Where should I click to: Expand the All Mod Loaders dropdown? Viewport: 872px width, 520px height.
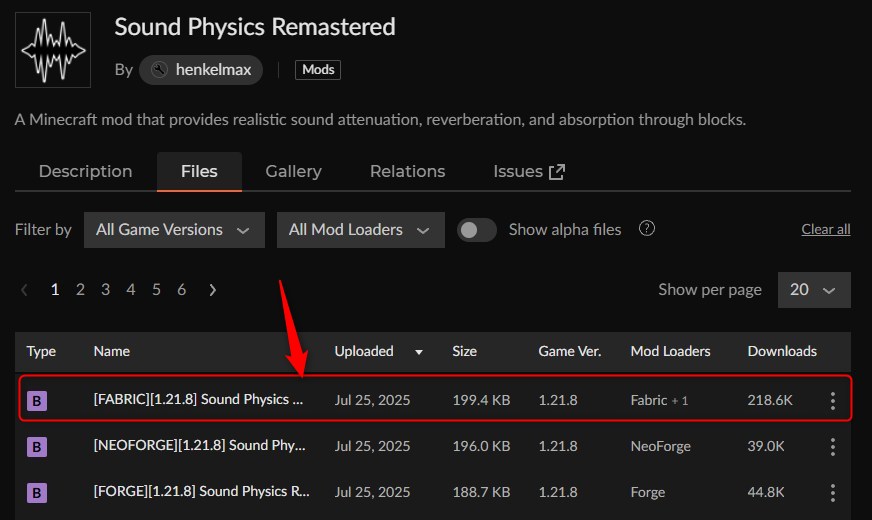[x=360, y=230]
